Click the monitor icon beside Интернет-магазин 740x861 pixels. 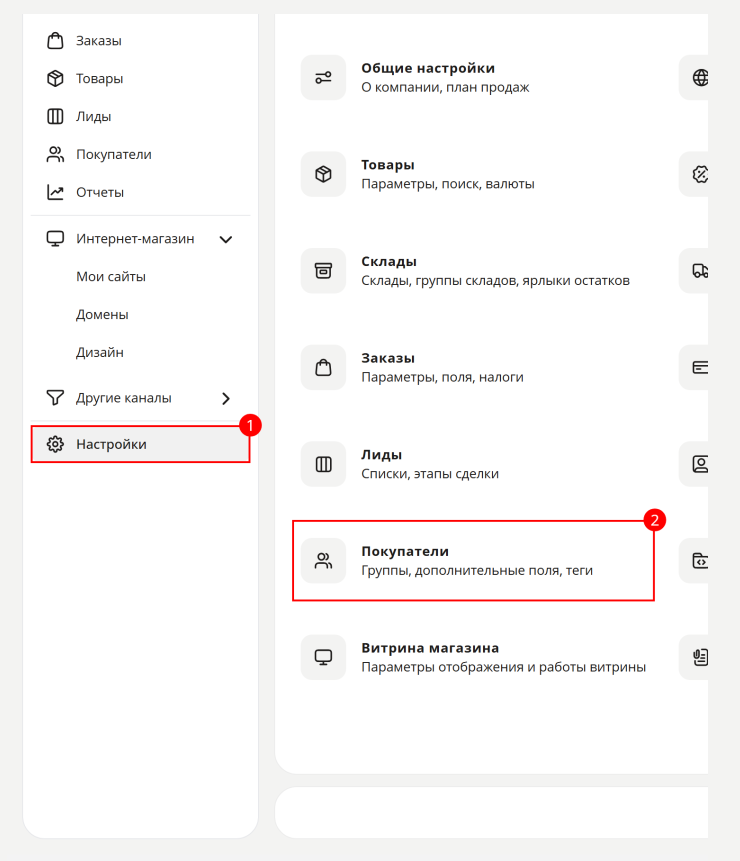55,239
